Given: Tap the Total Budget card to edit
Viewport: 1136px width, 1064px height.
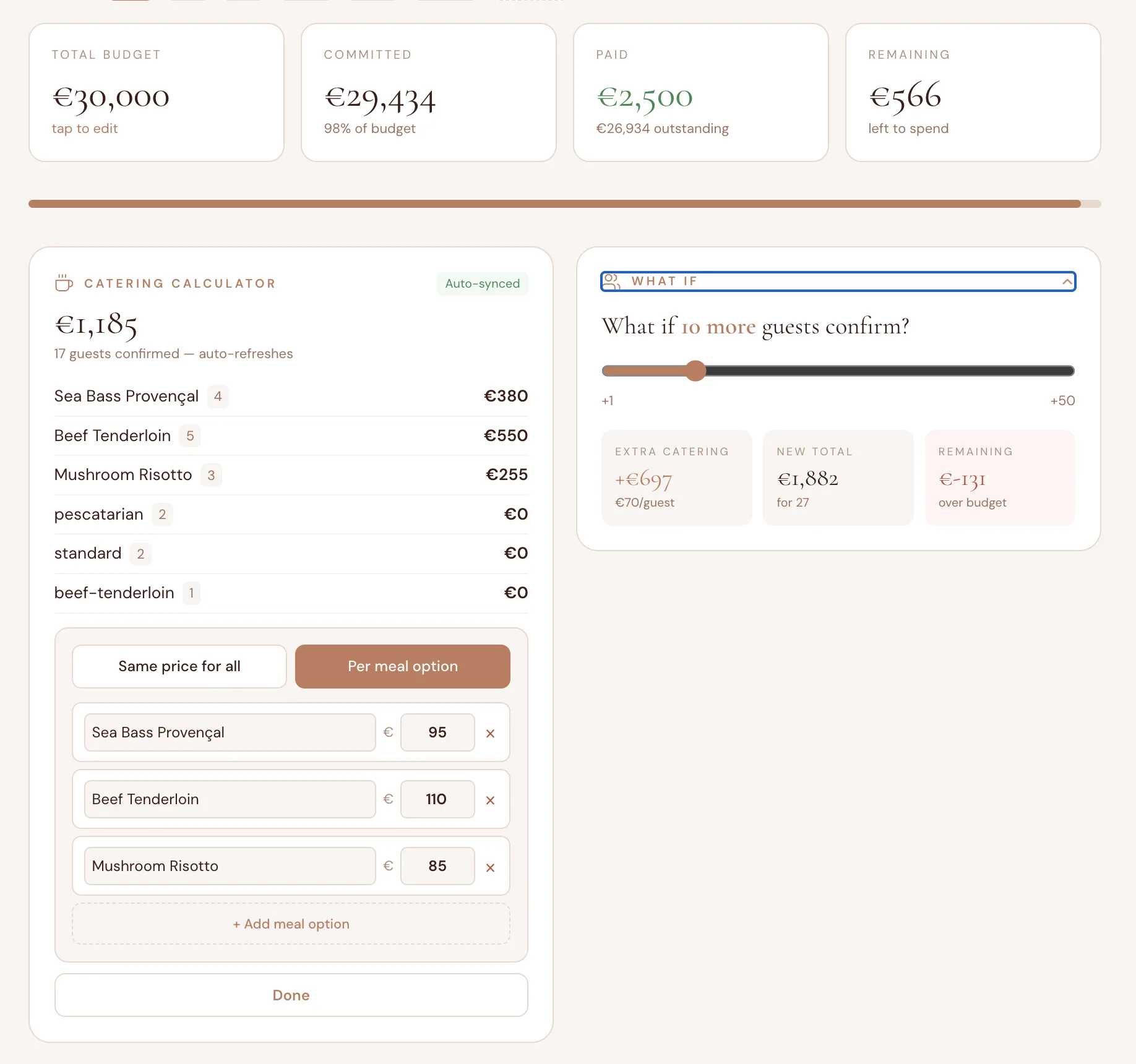Looking at the screenshot, I should coord(157,93).
